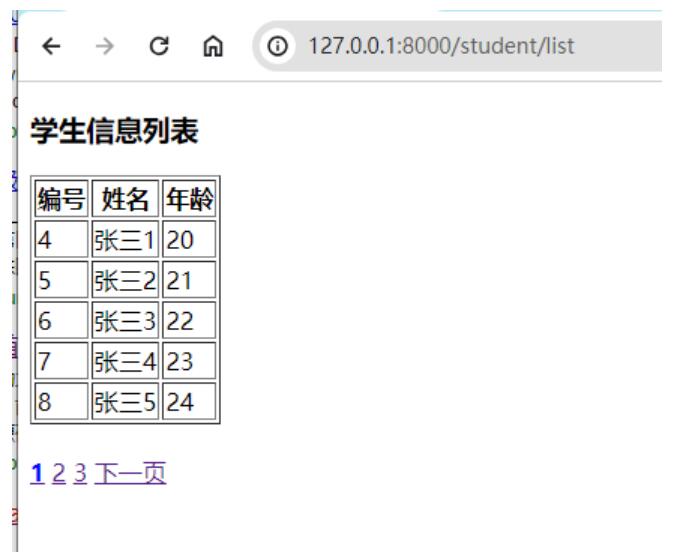Click the ID cell showing 7
This screenshot has width=699, height=552.
61,362
